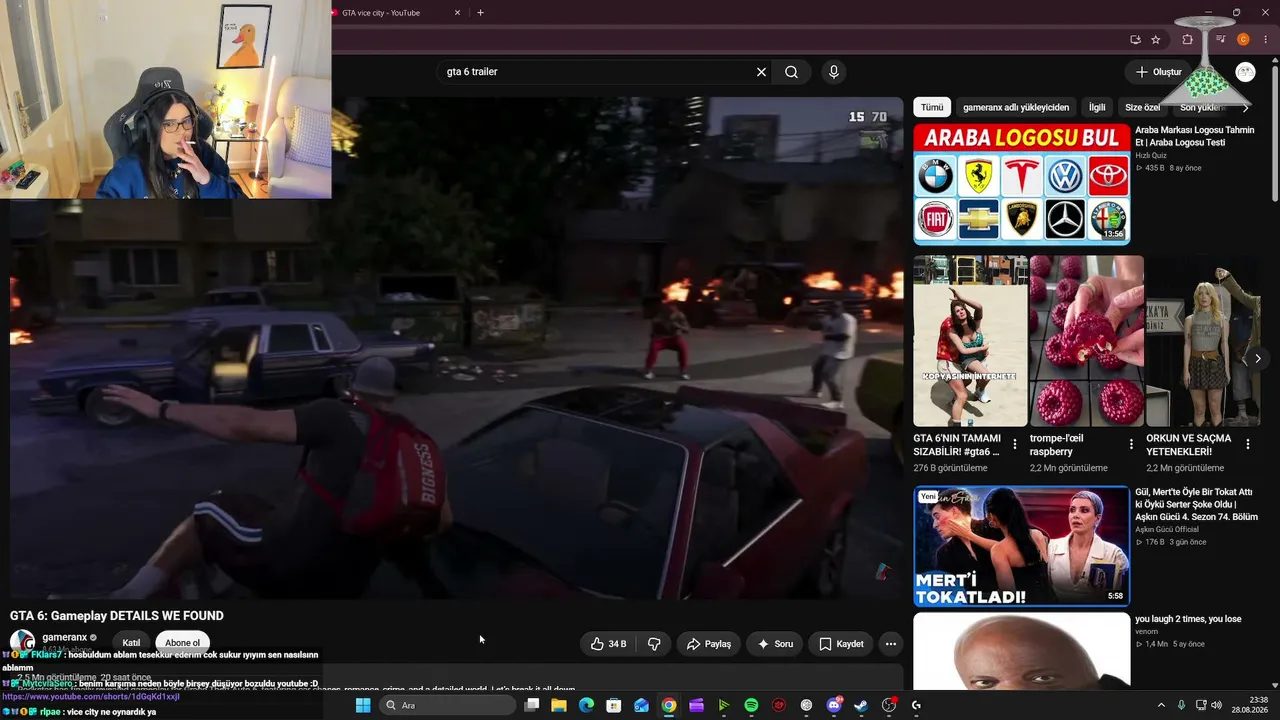Open Chrome profile avatar
The height and width of the screenshot is (720, 1280).
[1244, 40]
